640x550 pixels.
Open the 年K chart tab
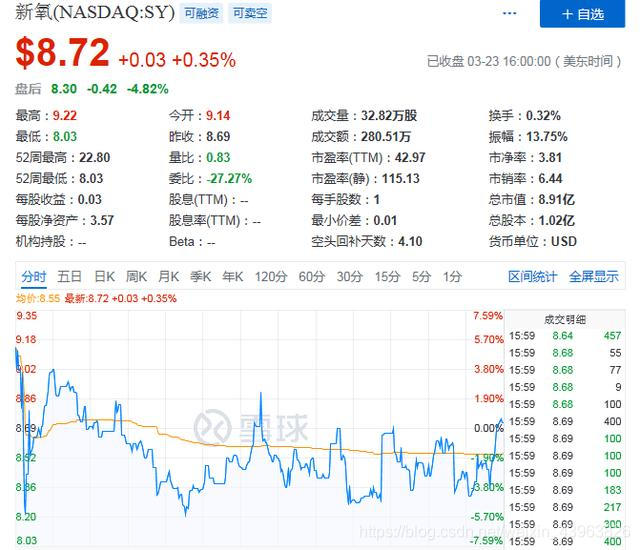tap(233, 277)
